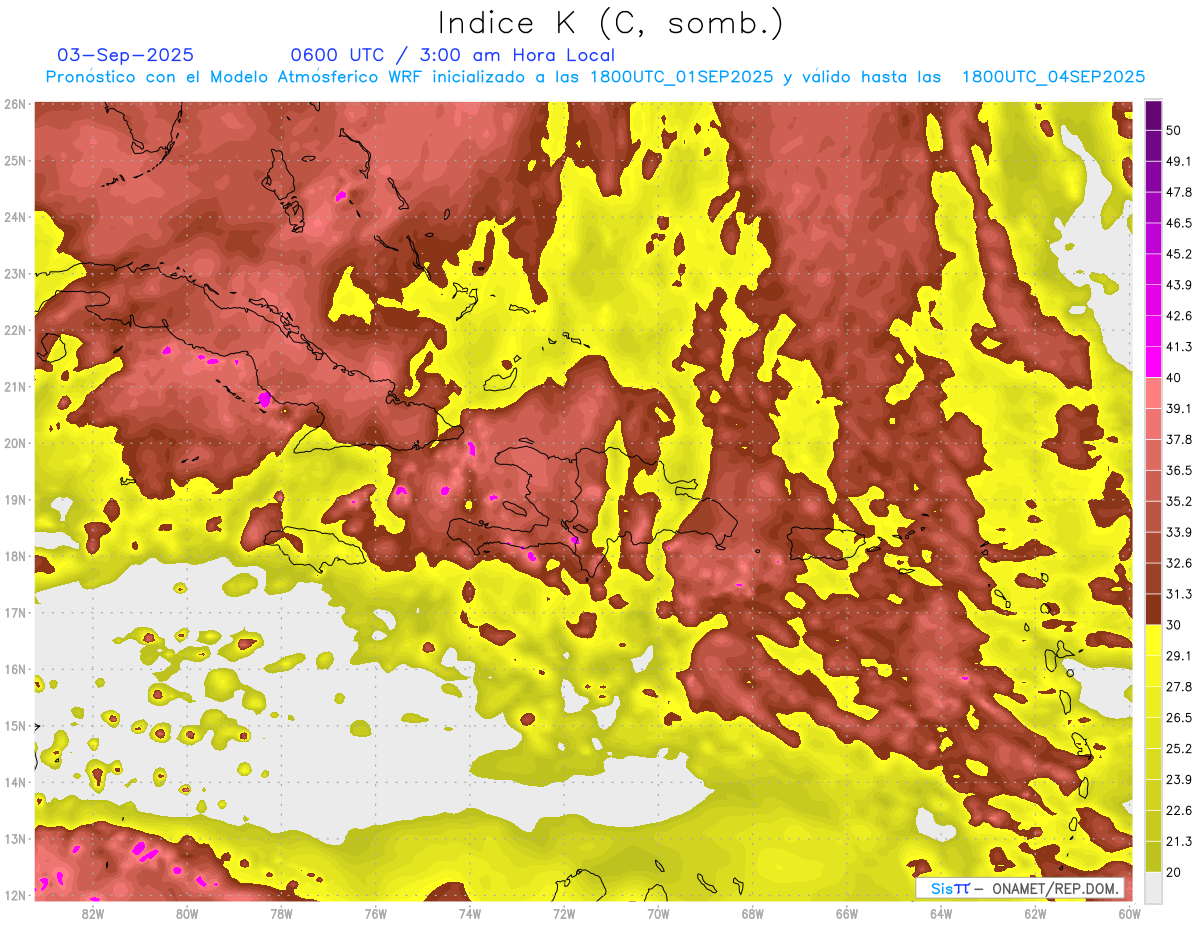
Task: Click the colorbar value '27.8'
Action: click(x=1178, y=687)
